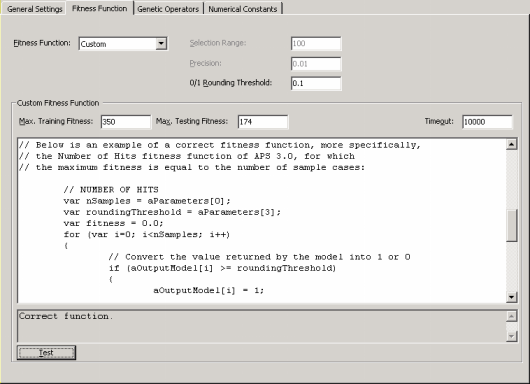Edit the Max. Testing Fitness field

(263, 122)
